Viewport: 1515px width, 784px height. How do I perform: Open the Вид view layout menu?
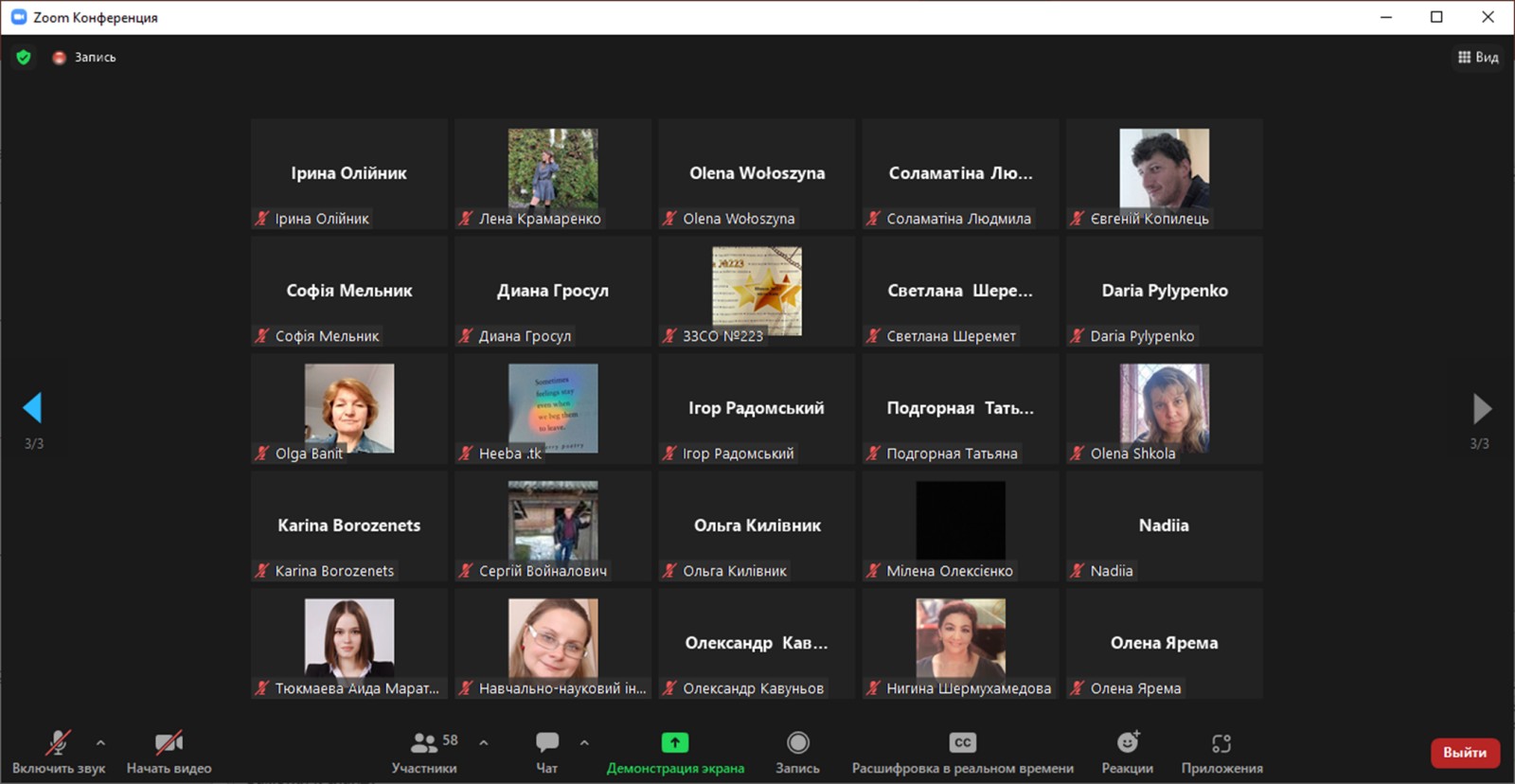click(1478, 58)
